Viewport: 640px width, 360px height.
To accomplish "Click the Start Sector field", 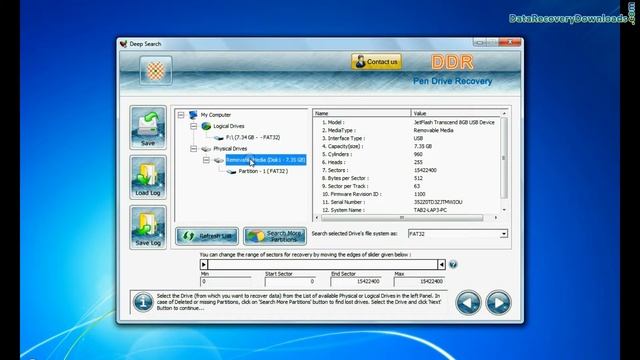I will pos(290,281).
